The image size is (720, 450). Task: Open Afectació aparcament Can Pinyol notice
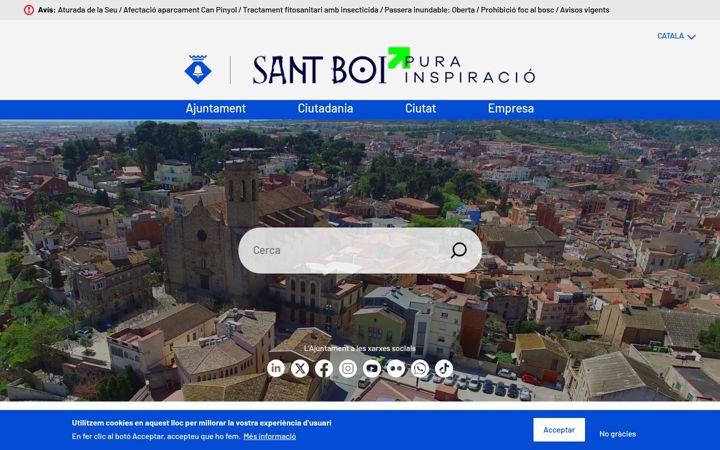pos(180,10)
